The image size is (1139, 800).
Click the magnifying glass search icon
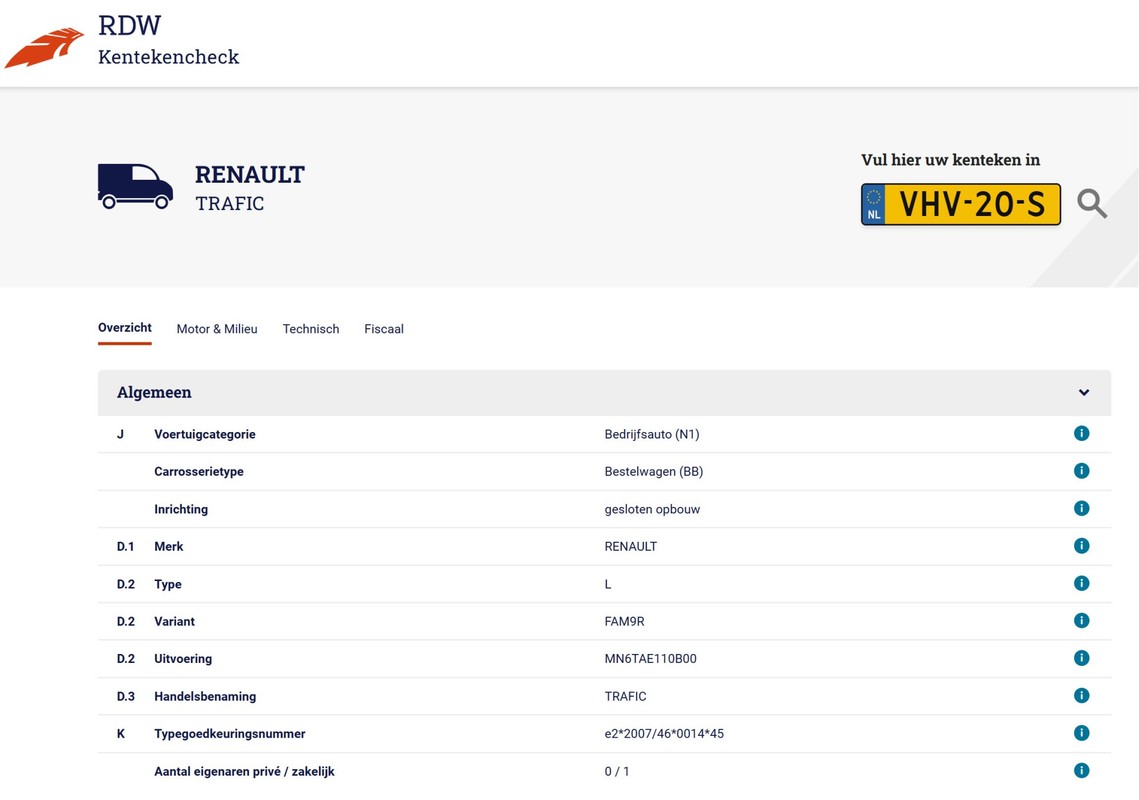[1092, 203]
